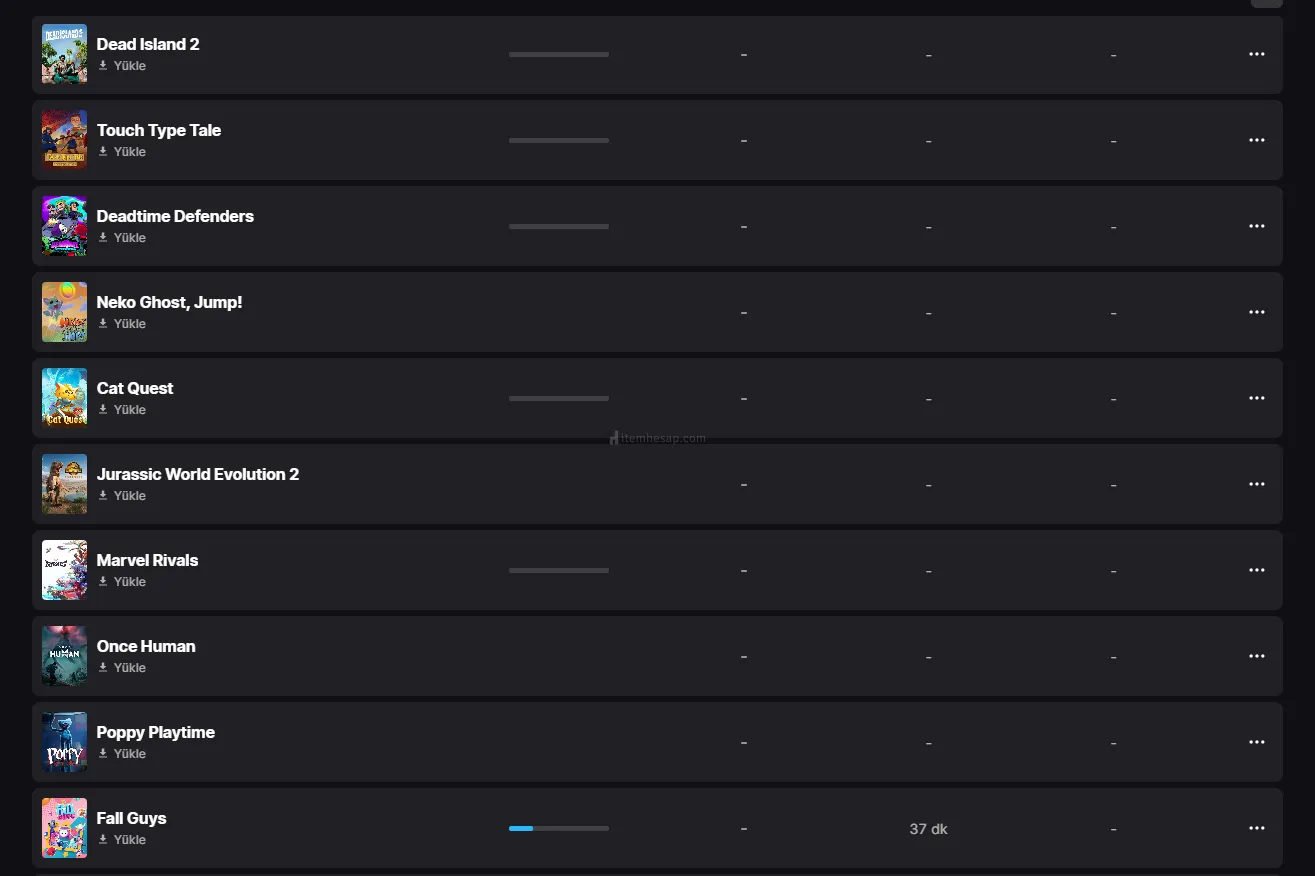Click the three-dot icon for Neko Ghost, Jump!
The height and width of the screenshot is (876, 1315).
click(x=1257, y=312)
